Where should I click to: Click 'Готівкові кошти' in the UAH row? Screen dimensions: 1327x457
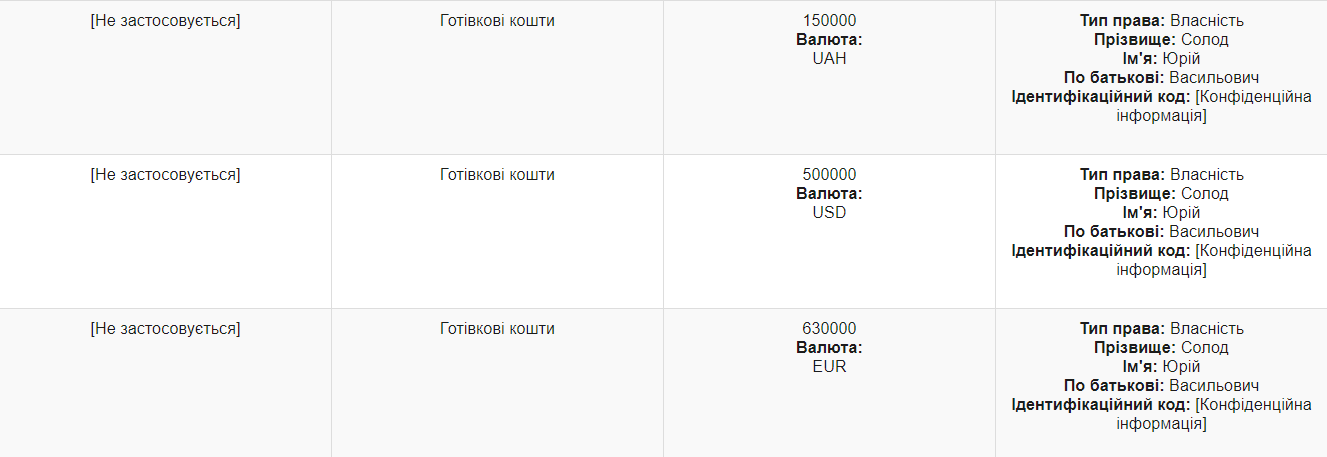point(497,20)
